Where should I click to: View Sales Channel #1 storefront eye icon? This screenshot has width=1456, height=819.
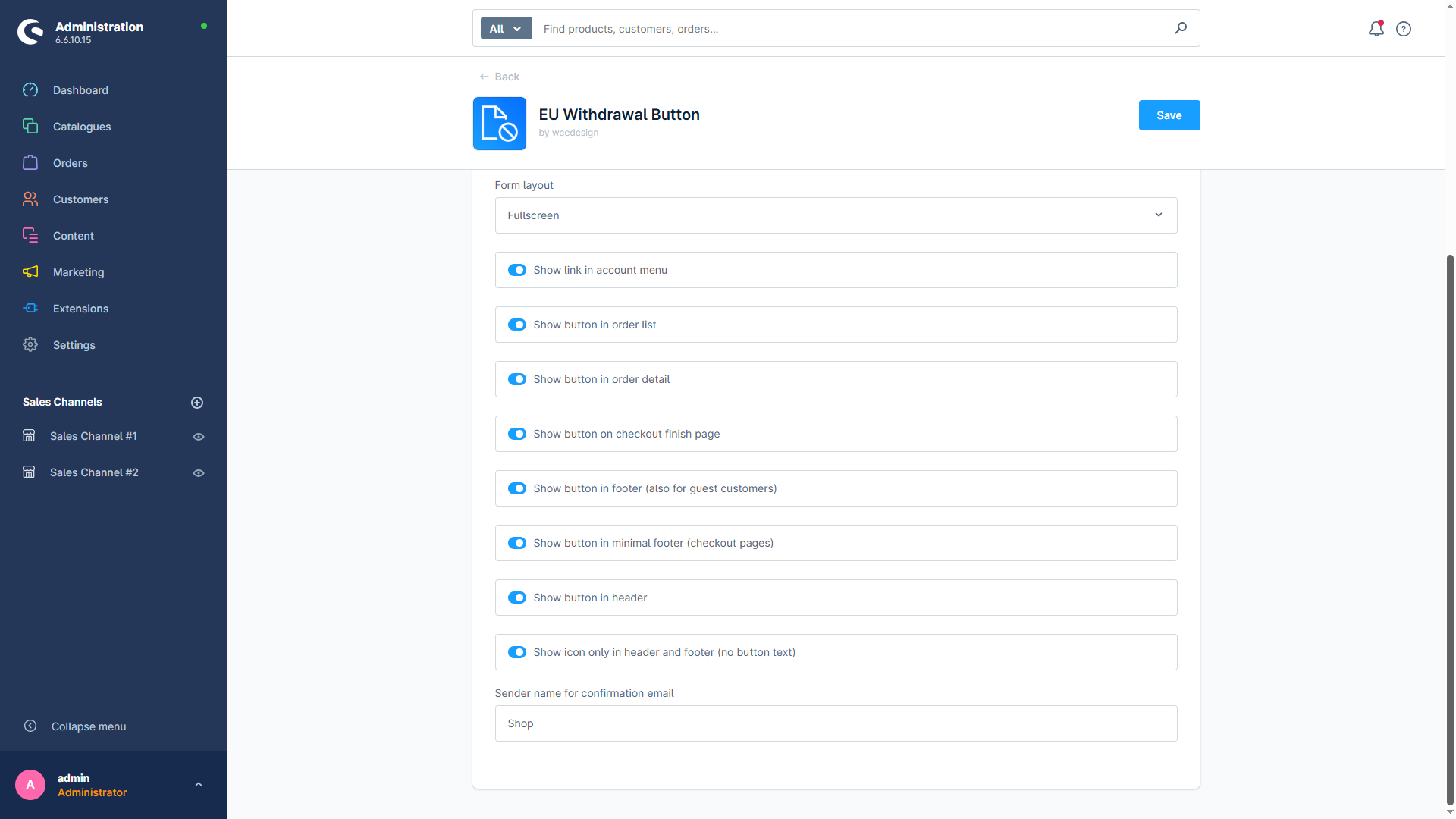199,437
